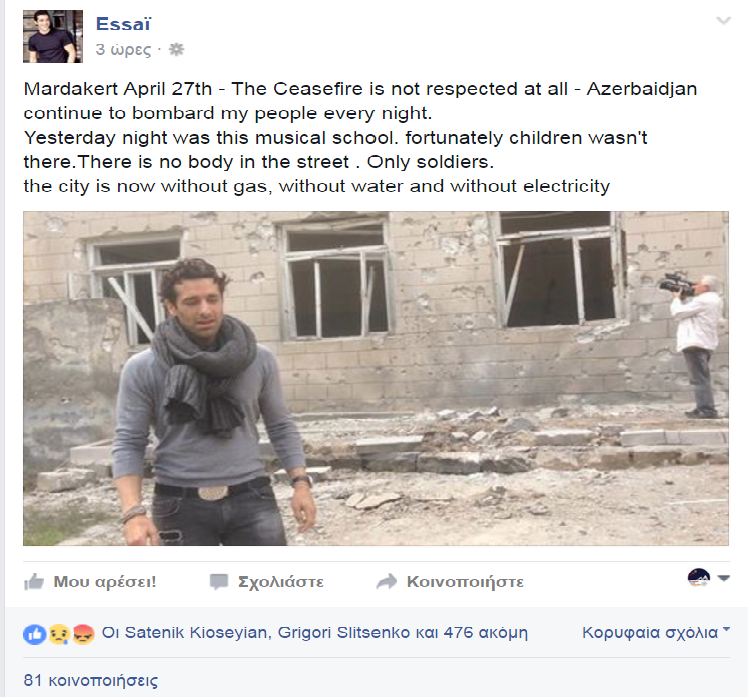The height and width of the screenshot is (697, 748).
Task: Click the comment speech bubble icon
Action: tap(219, 582)
